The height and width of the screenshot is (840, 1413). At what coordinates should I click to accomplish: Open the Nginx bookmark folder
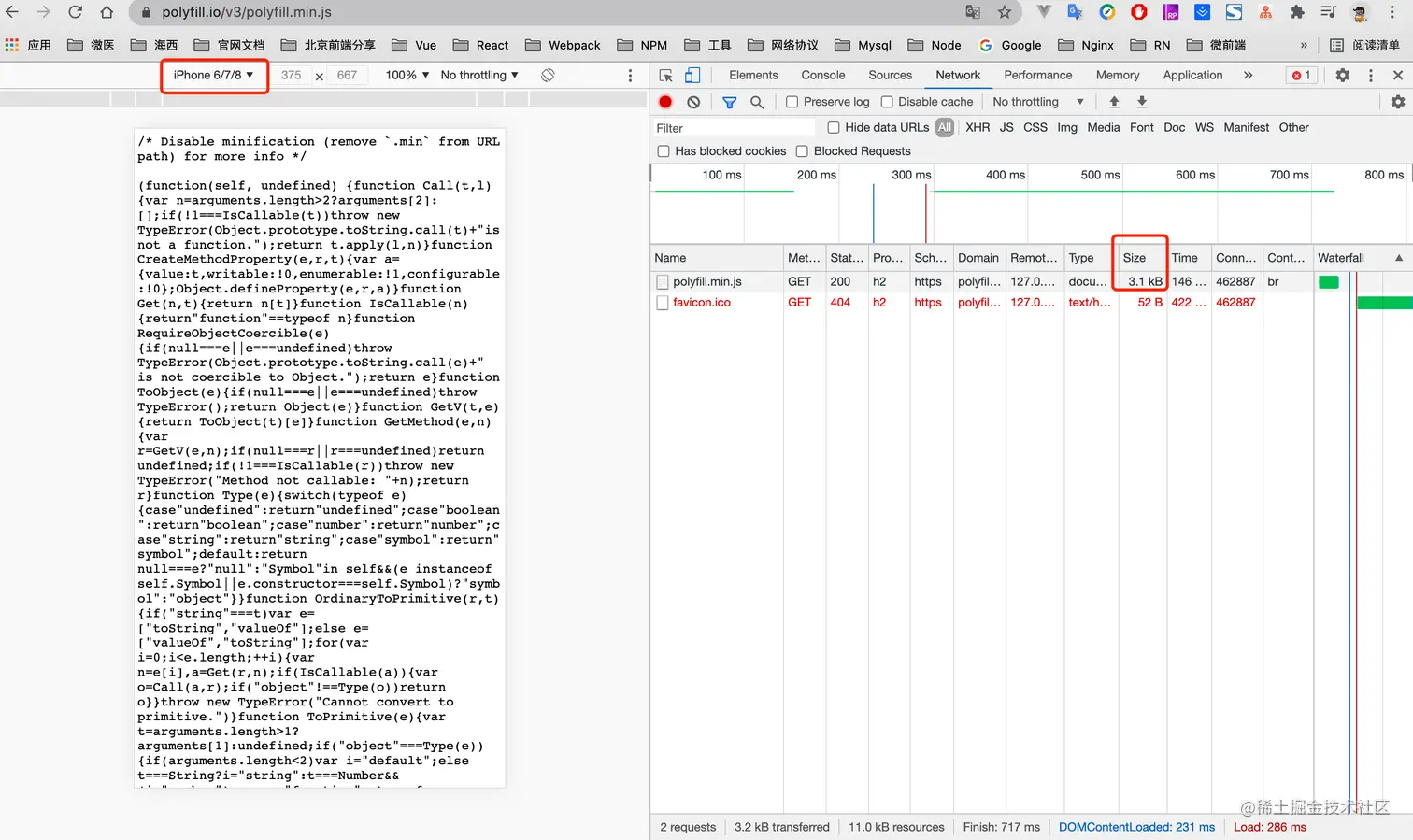pyautogui.click(x=1086, y=45)
